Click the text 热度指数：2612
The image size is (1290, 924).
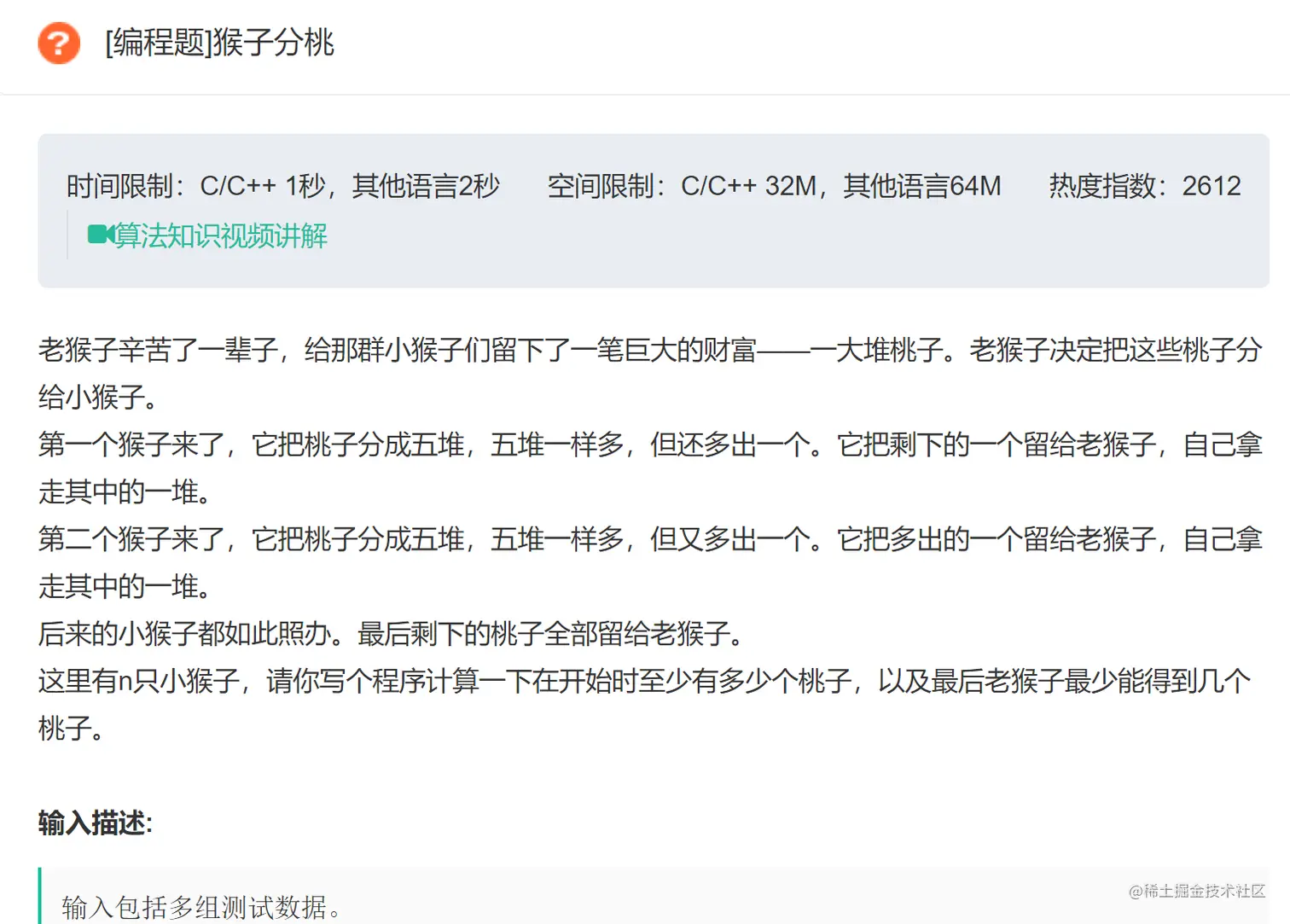(x=1145, y=186)
